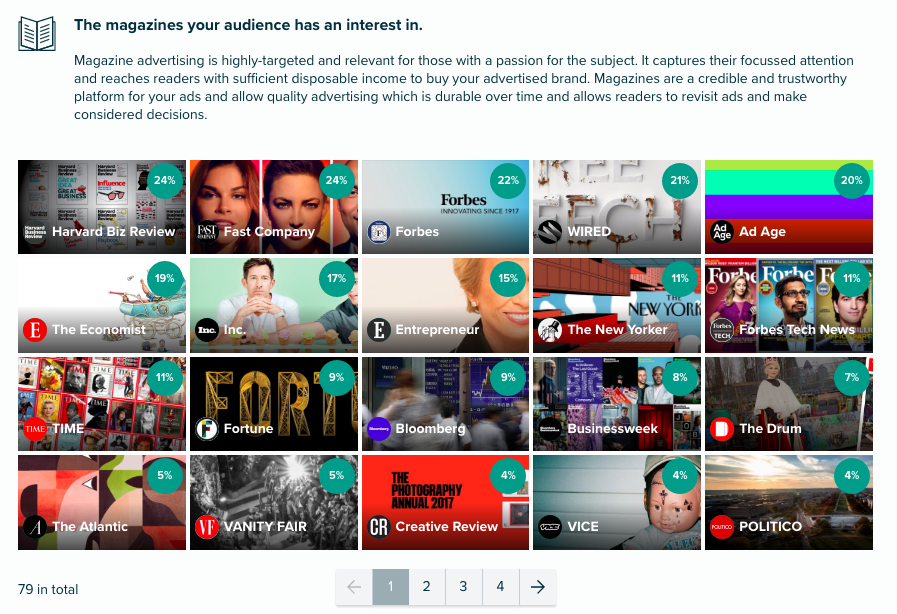Image resolution: width=897 pixels, height=614 pixels.
Task: Click the Bloomberg purple logo icon
Action: (x=378, y=429)
